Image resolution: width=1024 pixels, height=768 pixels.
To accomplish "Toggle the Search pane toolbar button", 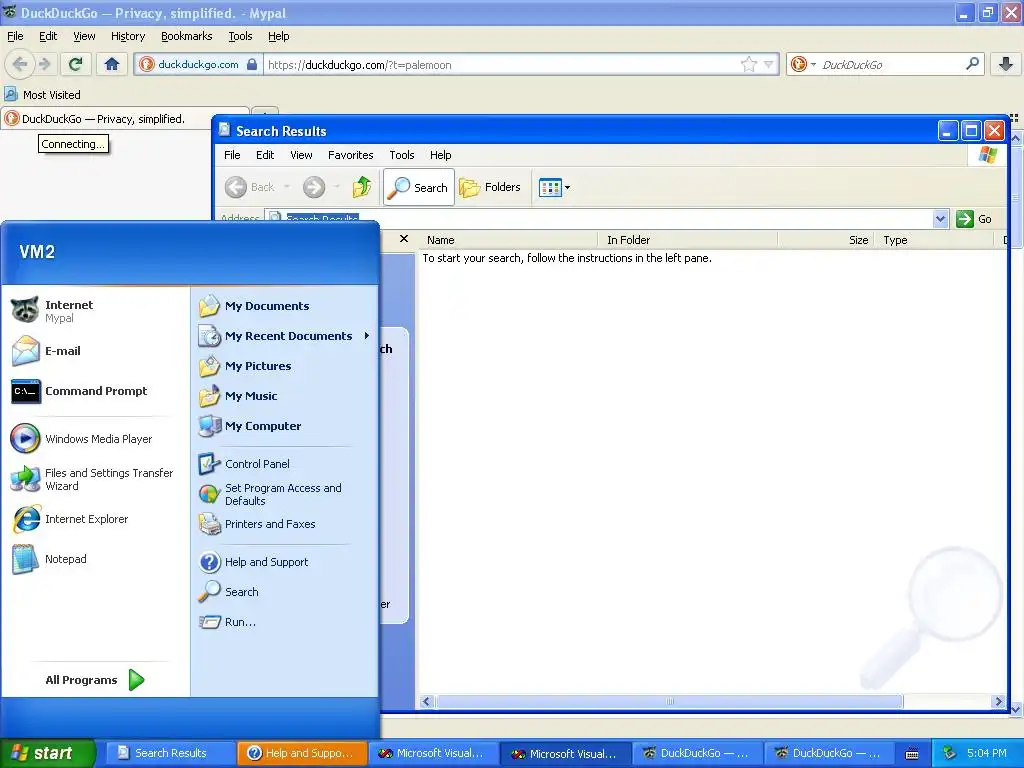I will (x=419, y=187).
